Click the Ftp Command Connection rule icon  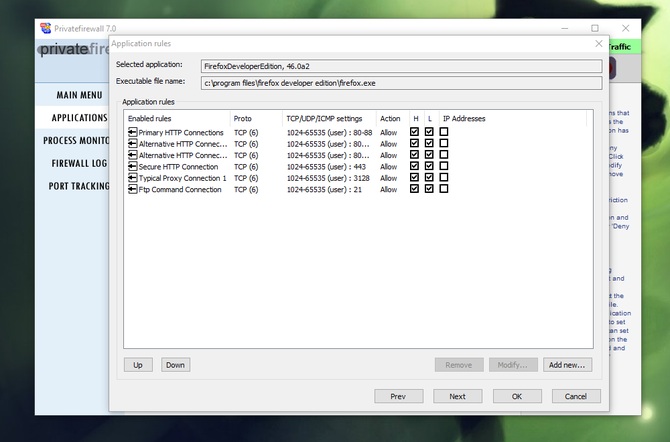click(x=132, y=189)
